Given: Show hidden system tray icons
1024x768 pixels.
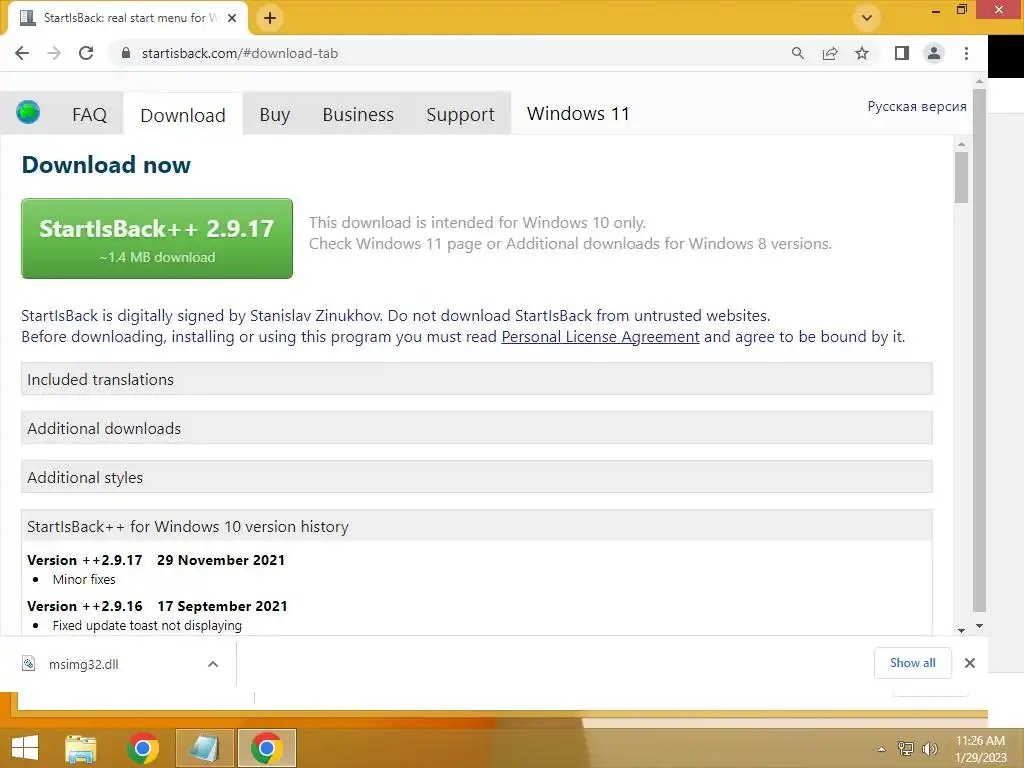Looking at the screenshot, I should tap(882, 749).
